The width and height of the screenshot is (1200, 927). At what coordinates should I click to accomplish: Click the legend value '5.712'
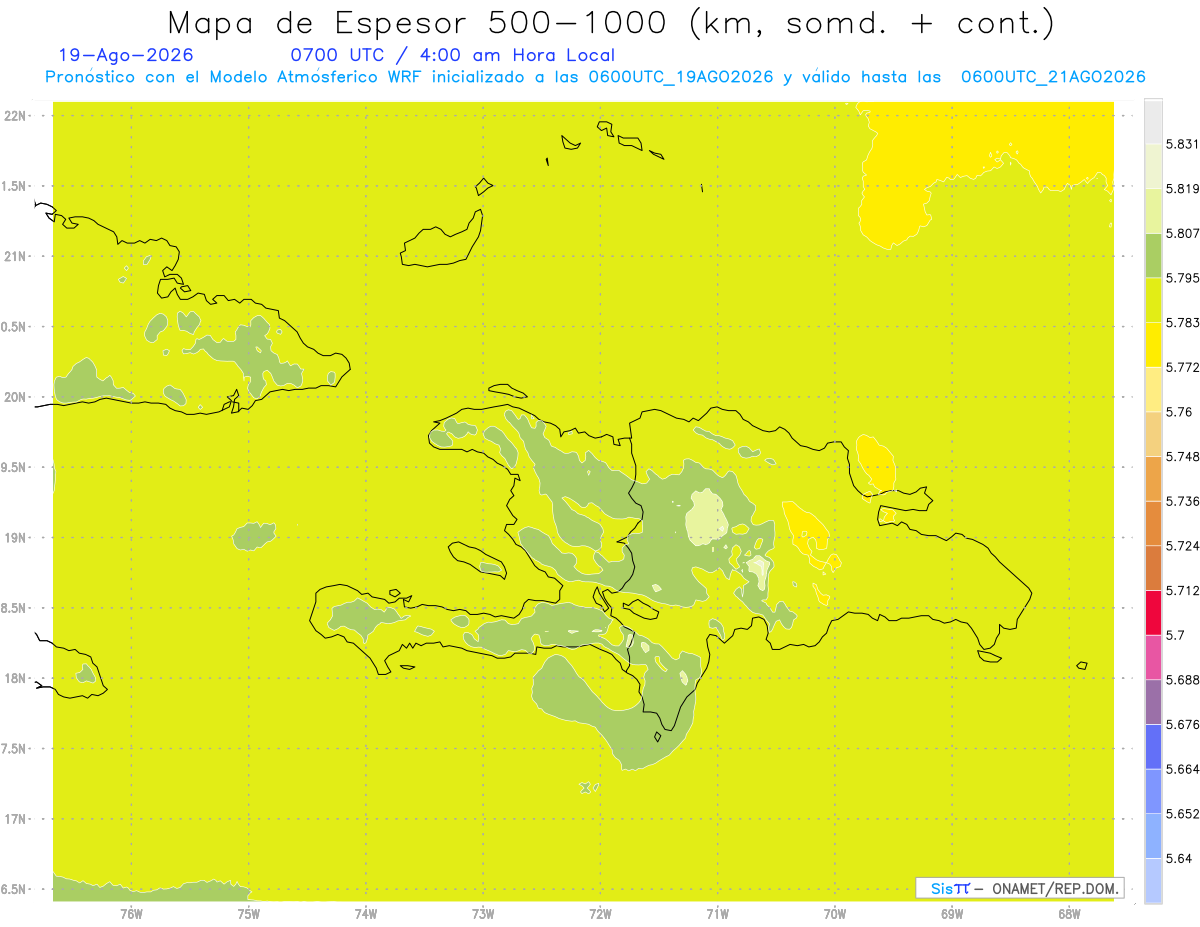tap(1183, 590)
